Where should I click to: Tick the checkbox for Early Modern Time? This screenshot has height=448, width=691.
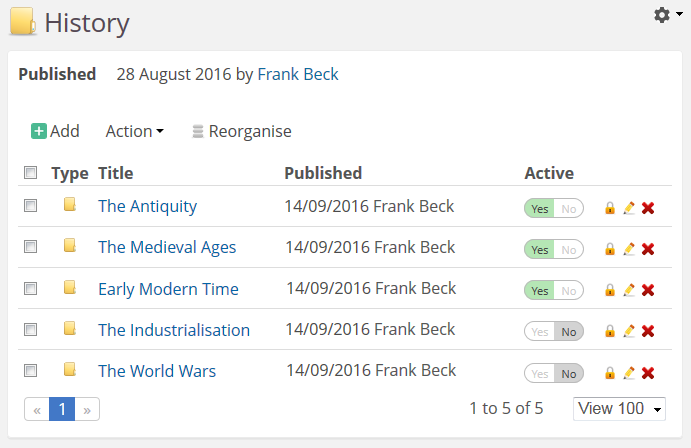tap(30, 289)
